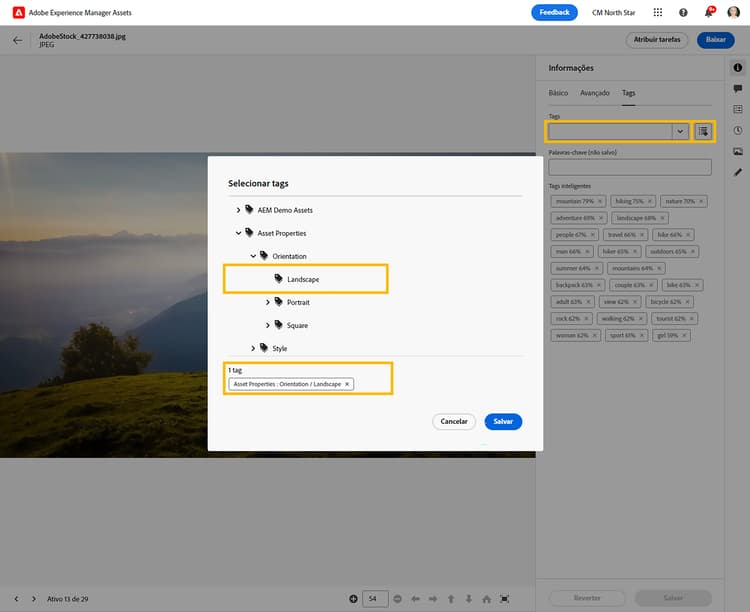Image resolution: width=750 pixels, height=612 pixels.
Task: Remove the mountain 79% smart tag
Action: [x=602, y=202]
